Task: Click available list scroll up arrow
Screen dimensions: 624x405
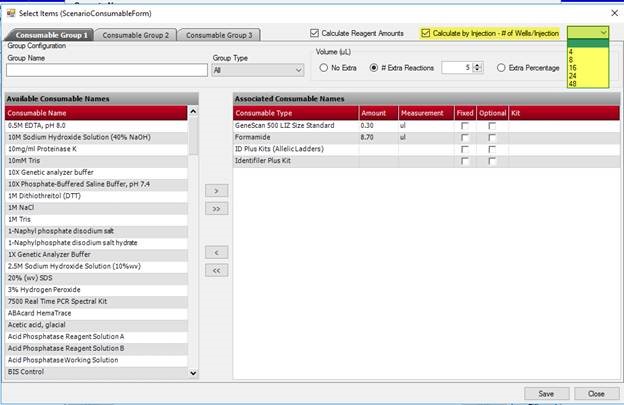Action: tap(193, 112)
